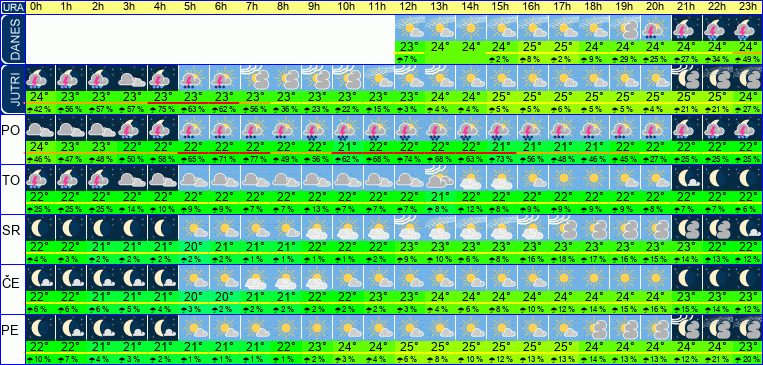Click the URA header cell
The height and width of the screenshot is (365, 763).
(x=12, y=7)
